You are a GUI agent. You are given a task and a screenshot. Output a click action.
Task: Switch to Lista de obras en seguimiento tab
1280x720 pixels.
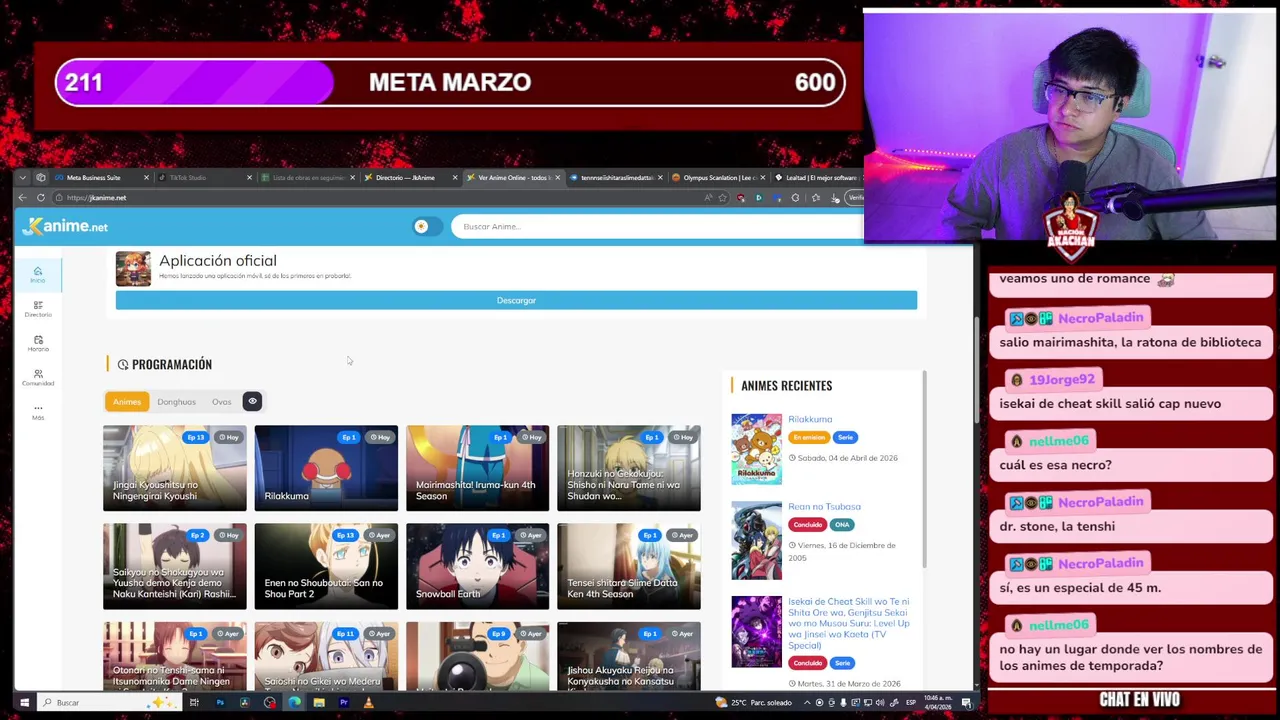point(308,177)
